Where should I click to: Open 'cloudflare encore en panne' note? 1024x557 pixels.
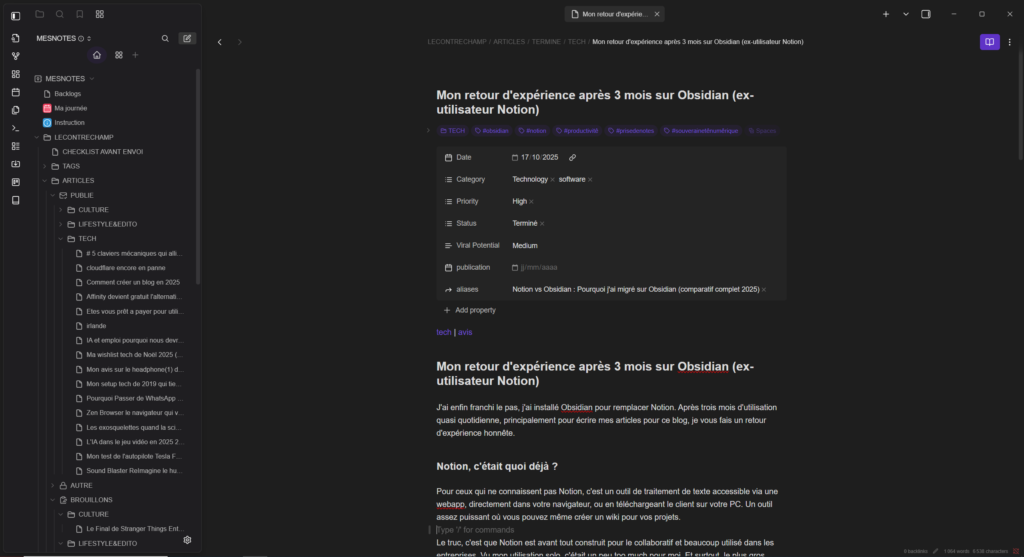(125, 268)
